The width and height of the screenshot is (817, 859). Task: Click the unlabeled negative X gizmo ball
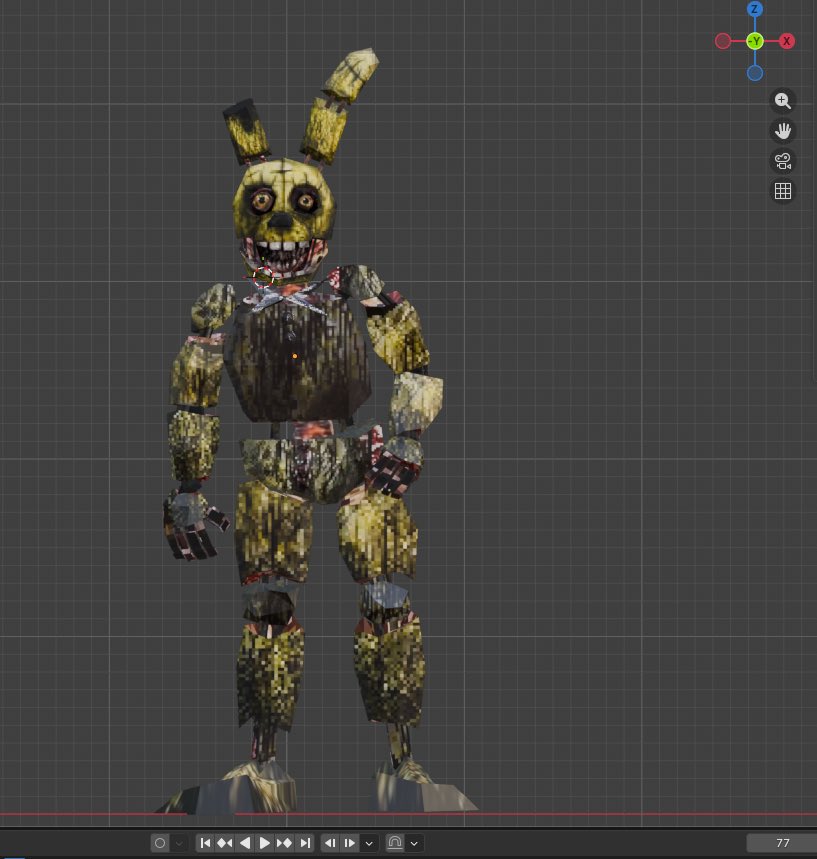[723, 41]
